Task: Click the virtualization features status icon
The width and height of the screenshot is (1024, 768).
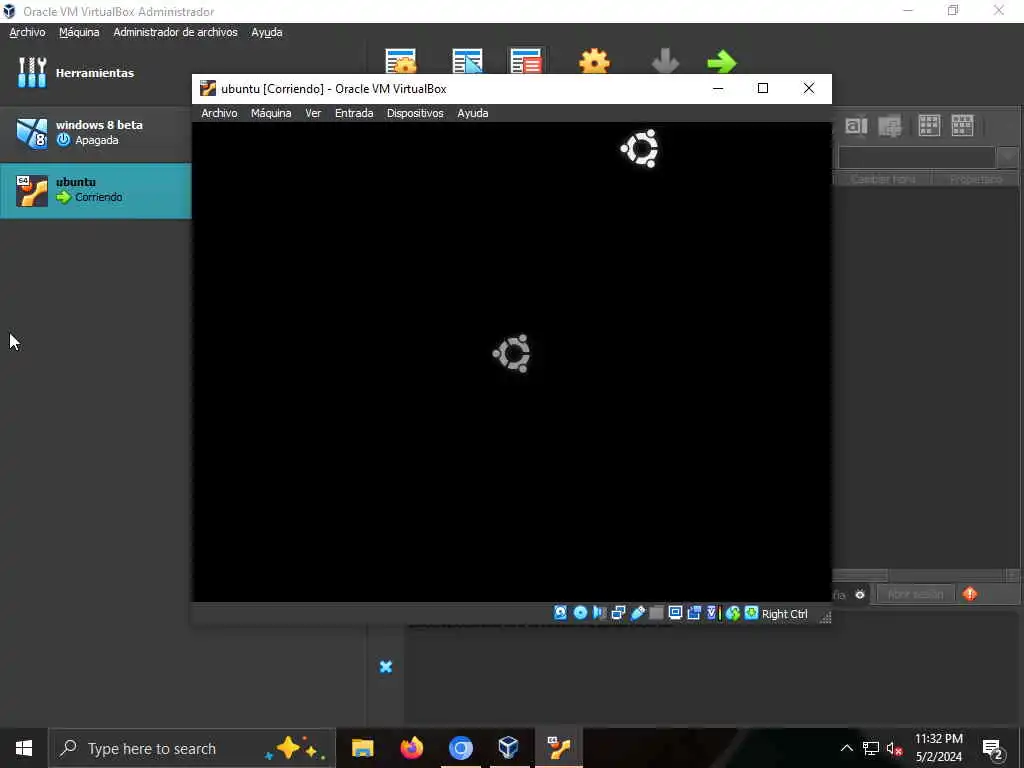Action: pos(712,613)
